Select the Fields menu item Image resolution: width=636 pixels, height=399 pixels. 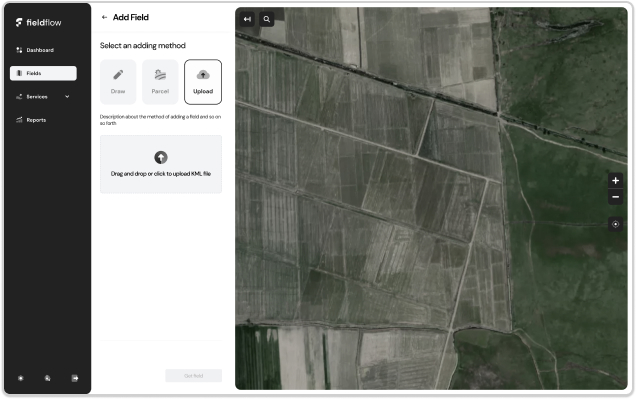click(43, 73)
